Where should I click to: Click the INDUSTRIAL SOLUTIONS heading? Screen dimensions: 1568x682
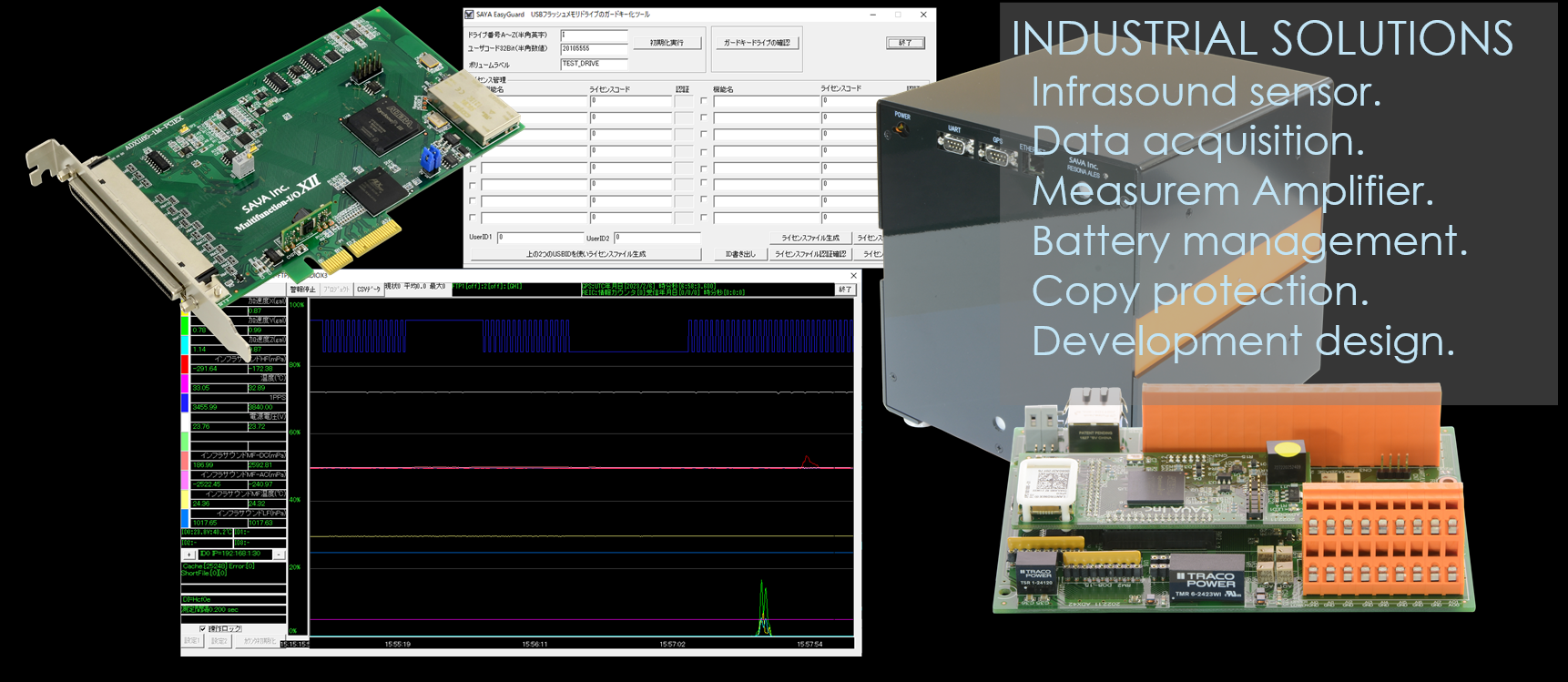point(1262,39)
